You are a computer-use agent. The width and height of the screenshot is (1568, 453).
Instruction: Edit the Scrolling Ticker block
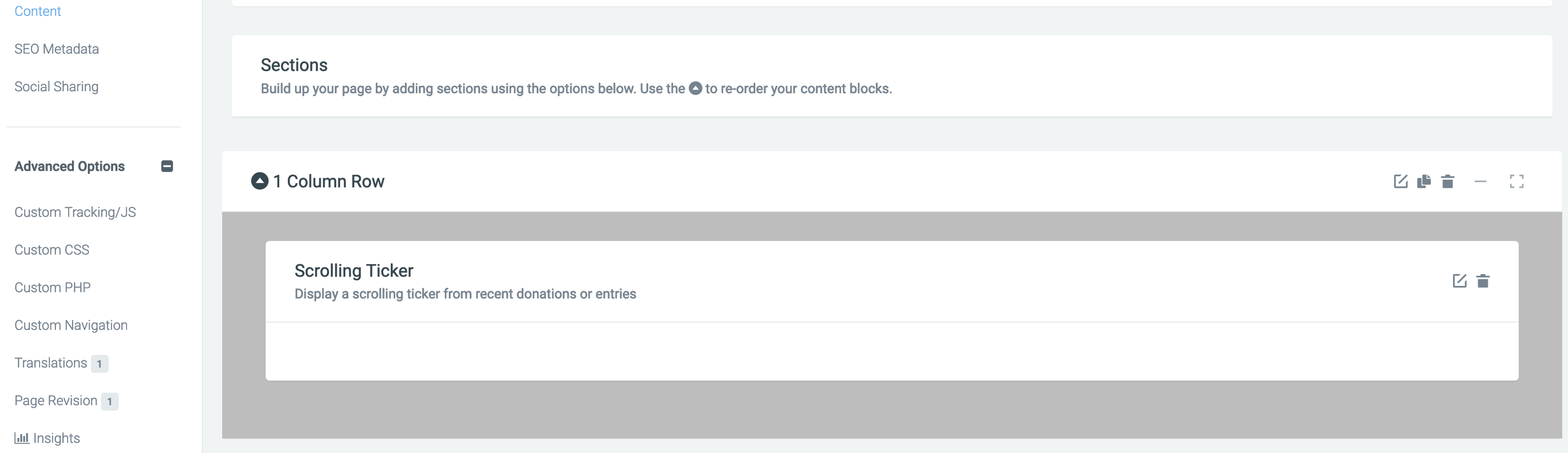(x=1460, y=281)
